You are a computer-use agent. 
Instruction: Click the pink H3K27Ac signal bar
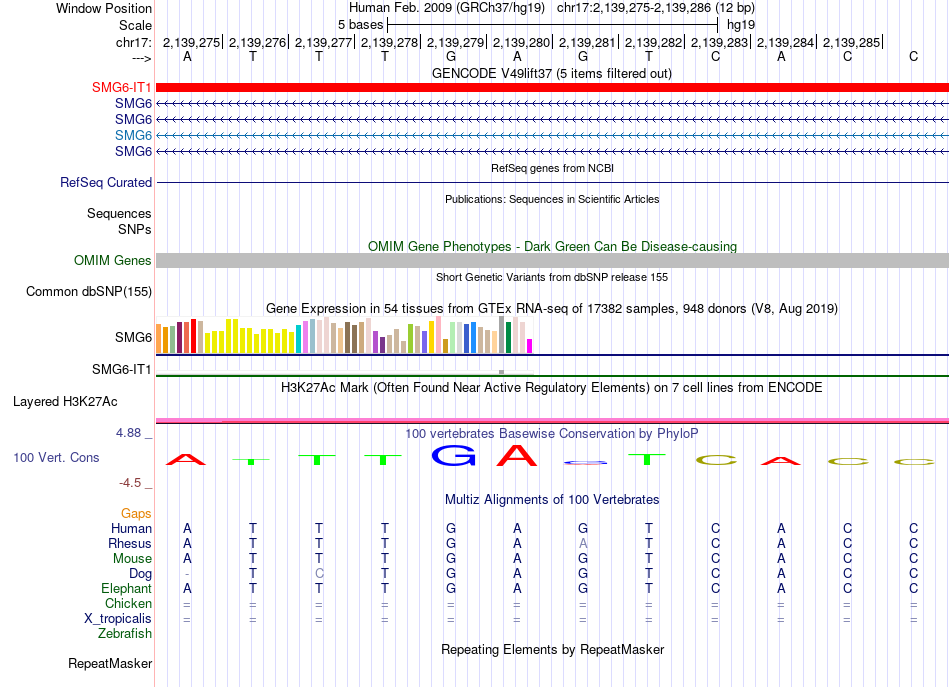(552, 420)
